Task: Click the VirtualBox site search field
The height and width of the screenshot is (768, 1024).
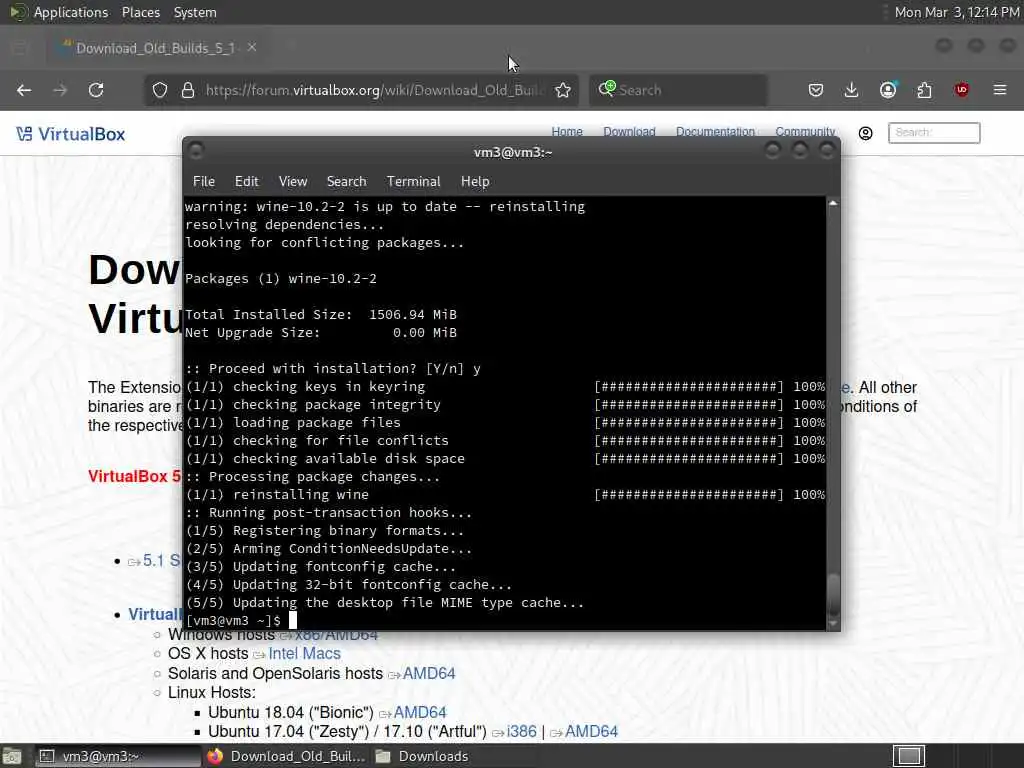Action: coord(934,133)
